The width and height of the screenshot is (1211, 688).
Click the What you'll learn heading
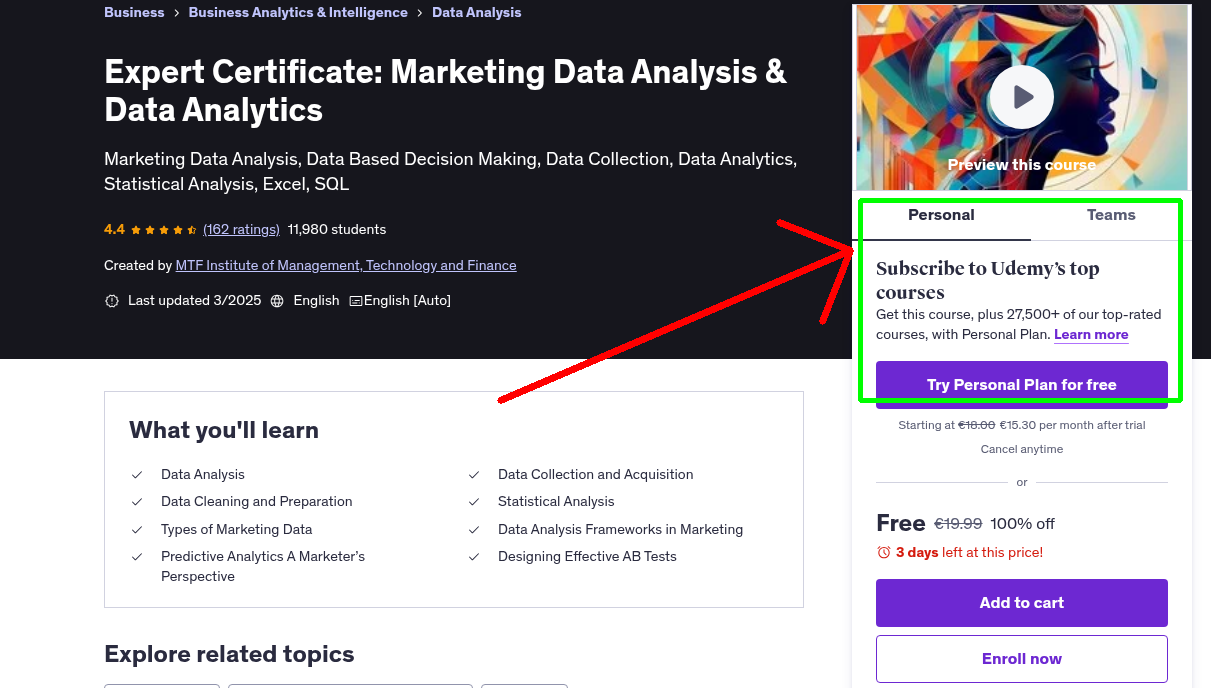point(224,431)
